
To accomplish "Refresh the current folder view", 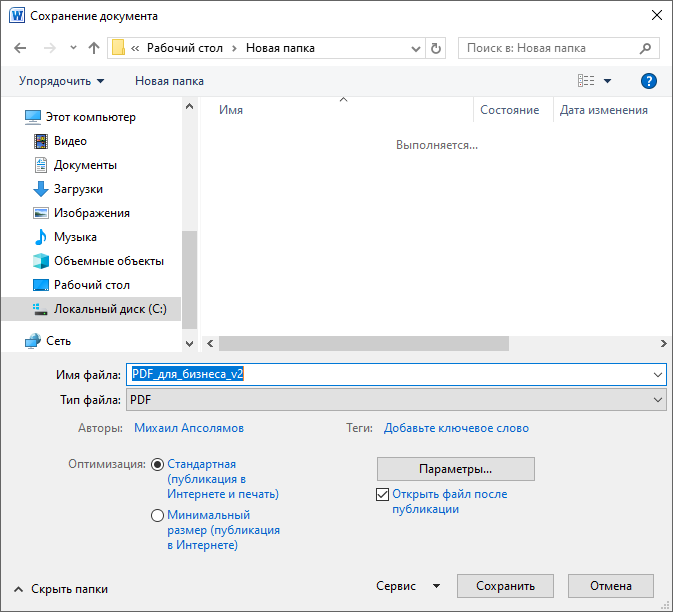I will click(x=435, y=48).
